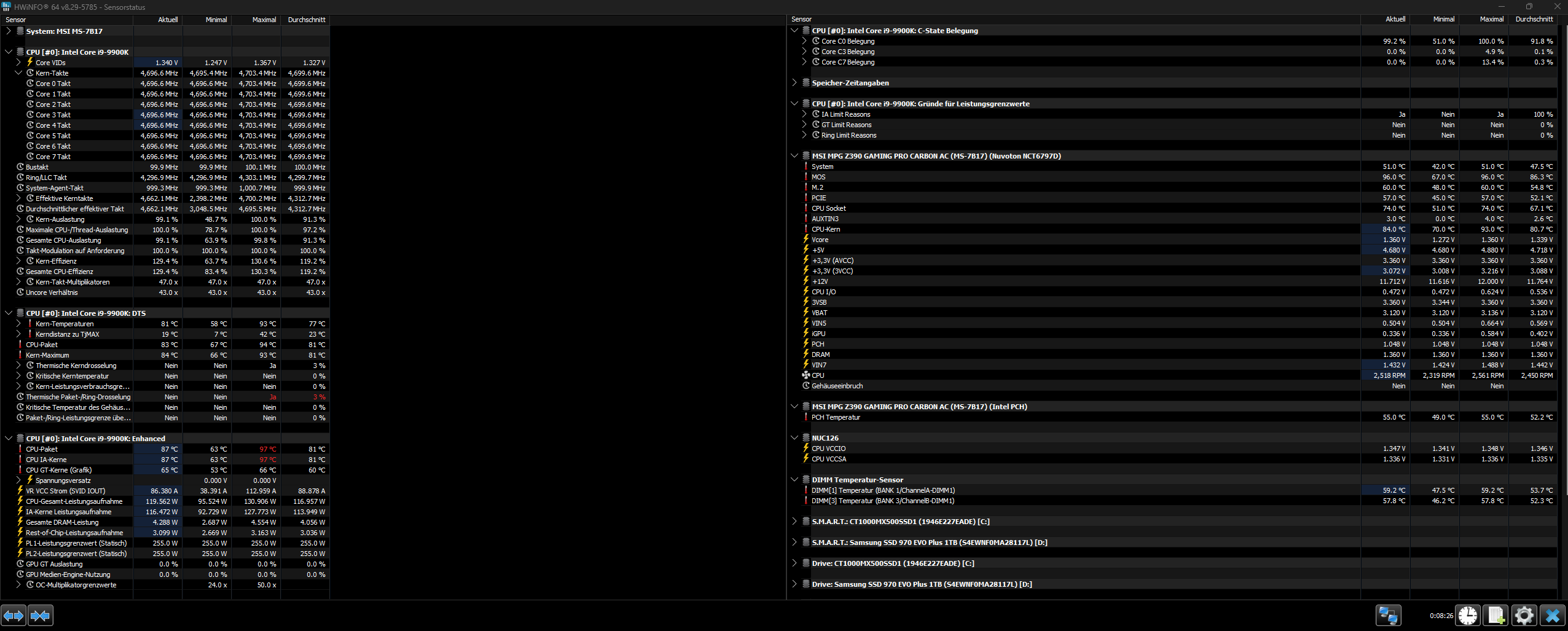Click the thermometer icon beside MOS
The width and height of the screenshot is (1568, 631).
tap(806, 176)
